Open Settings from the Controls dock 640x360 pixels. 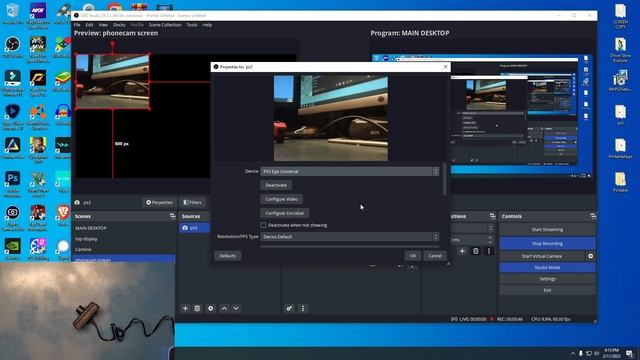tap(547, 279)
